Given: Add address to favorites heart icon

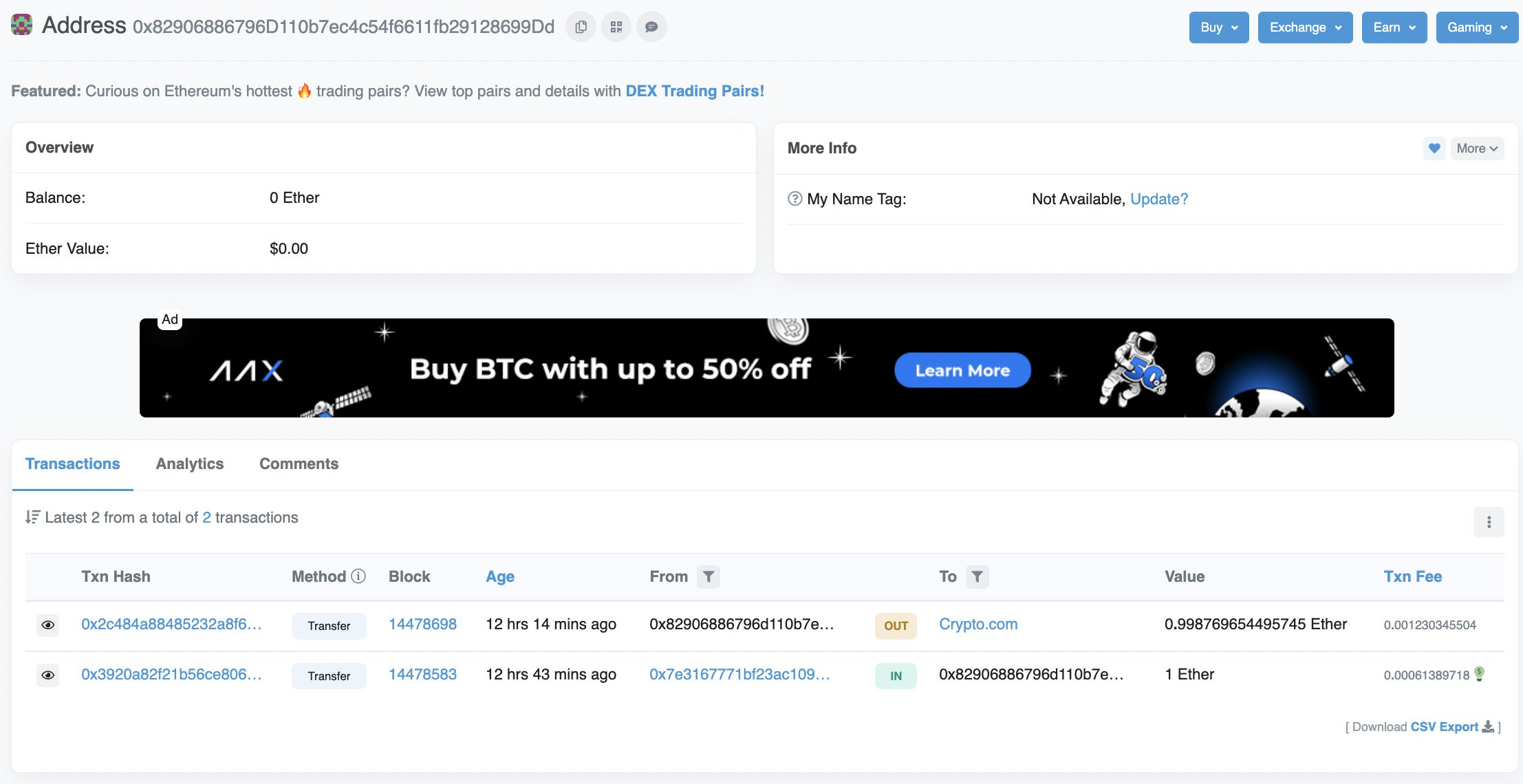Looking at the screenshot, I should coord(1434,149).
